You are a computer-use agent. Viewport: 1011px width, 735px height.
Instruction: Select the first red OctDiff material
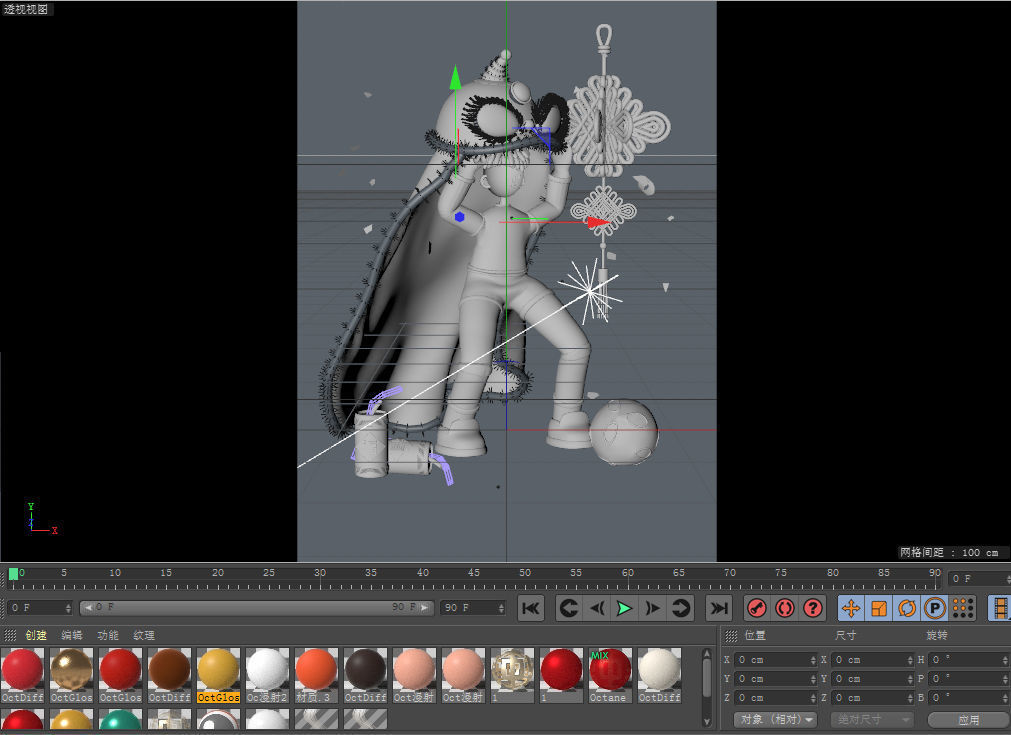(x=22, y=675)
